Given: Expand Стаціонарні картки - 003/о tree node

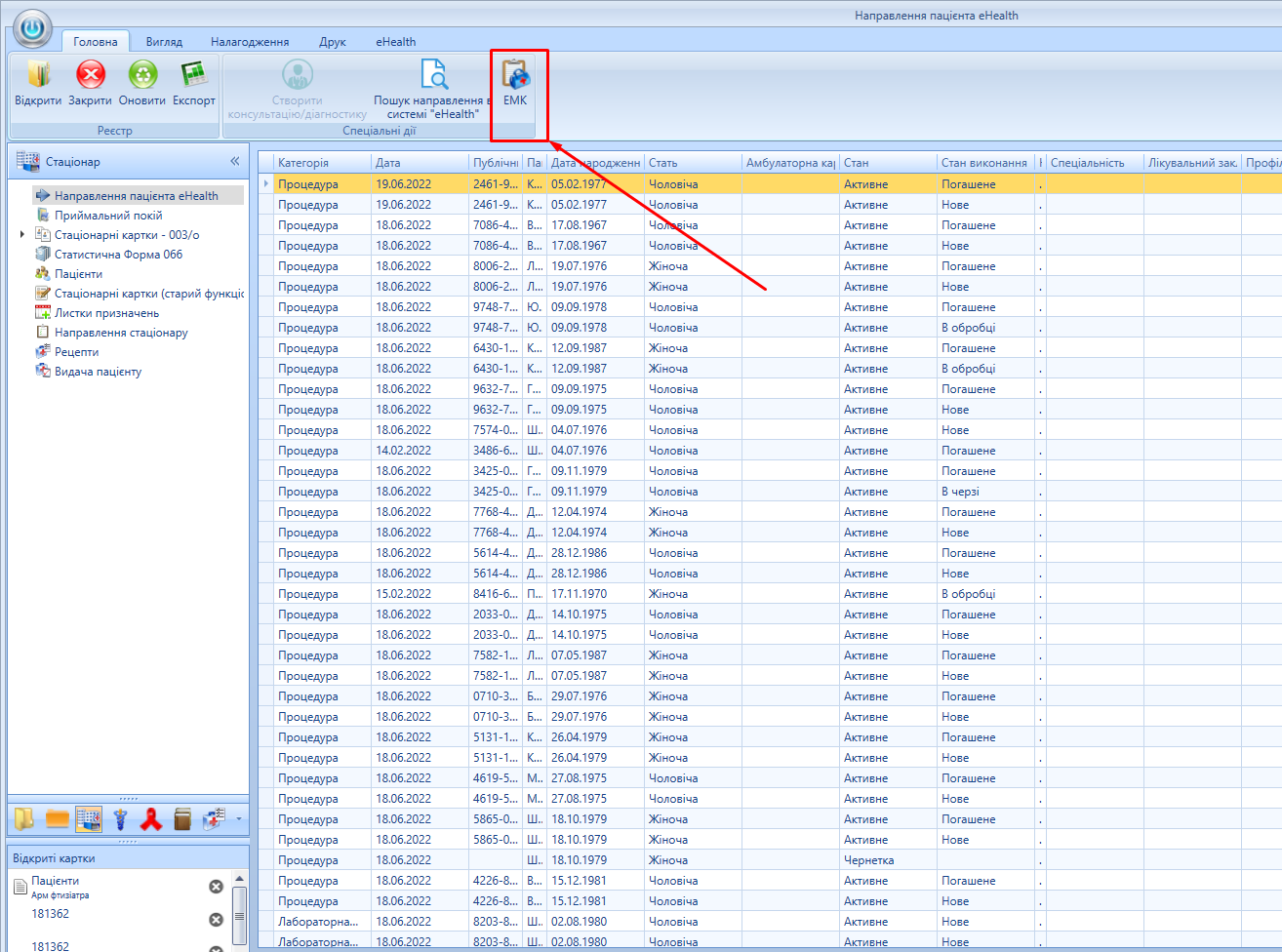Looking at the screenshot, I should coord(22,235).
